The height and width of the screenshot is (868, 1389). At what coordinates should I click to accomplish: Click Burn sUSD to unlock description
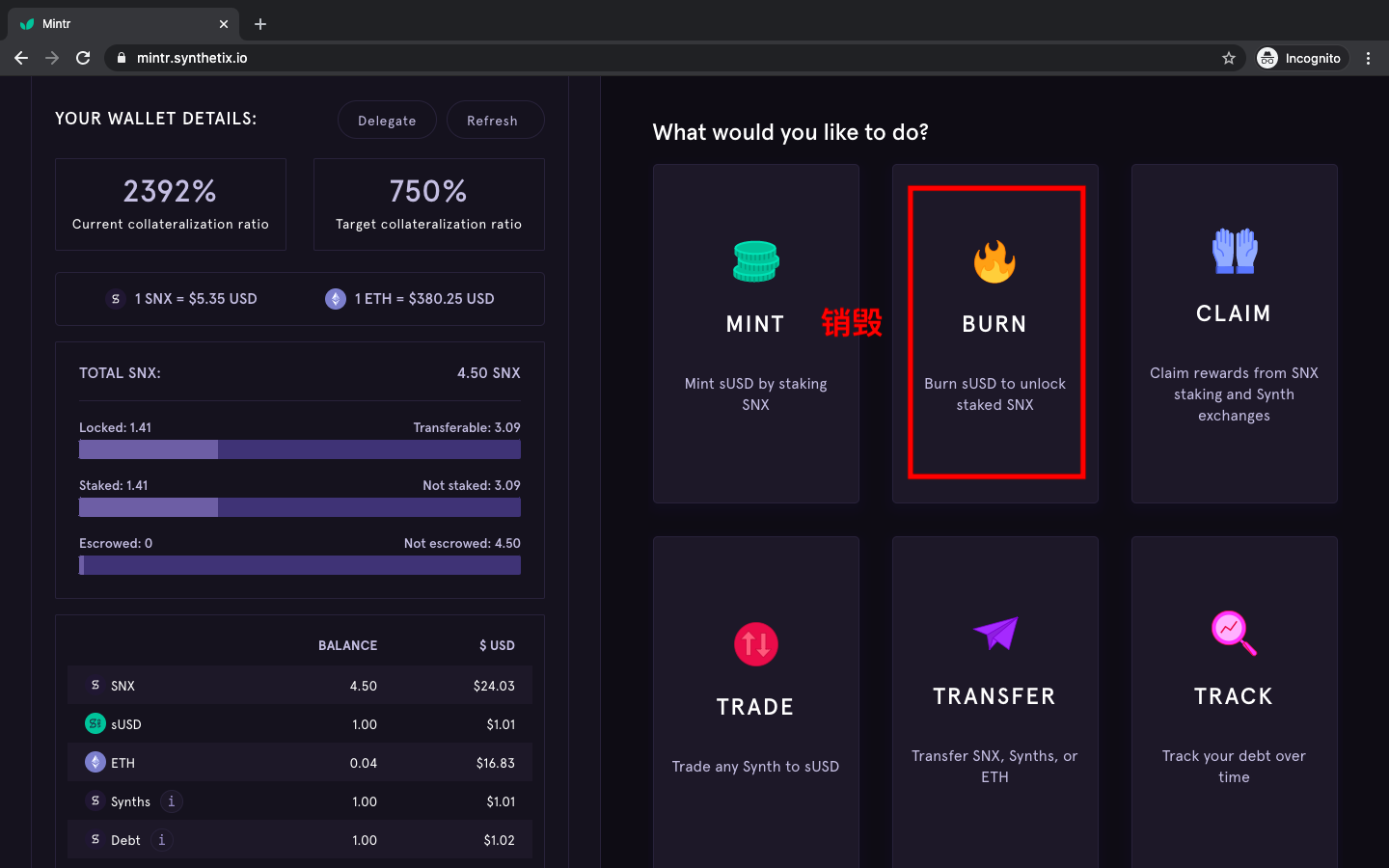pos(995,394)
